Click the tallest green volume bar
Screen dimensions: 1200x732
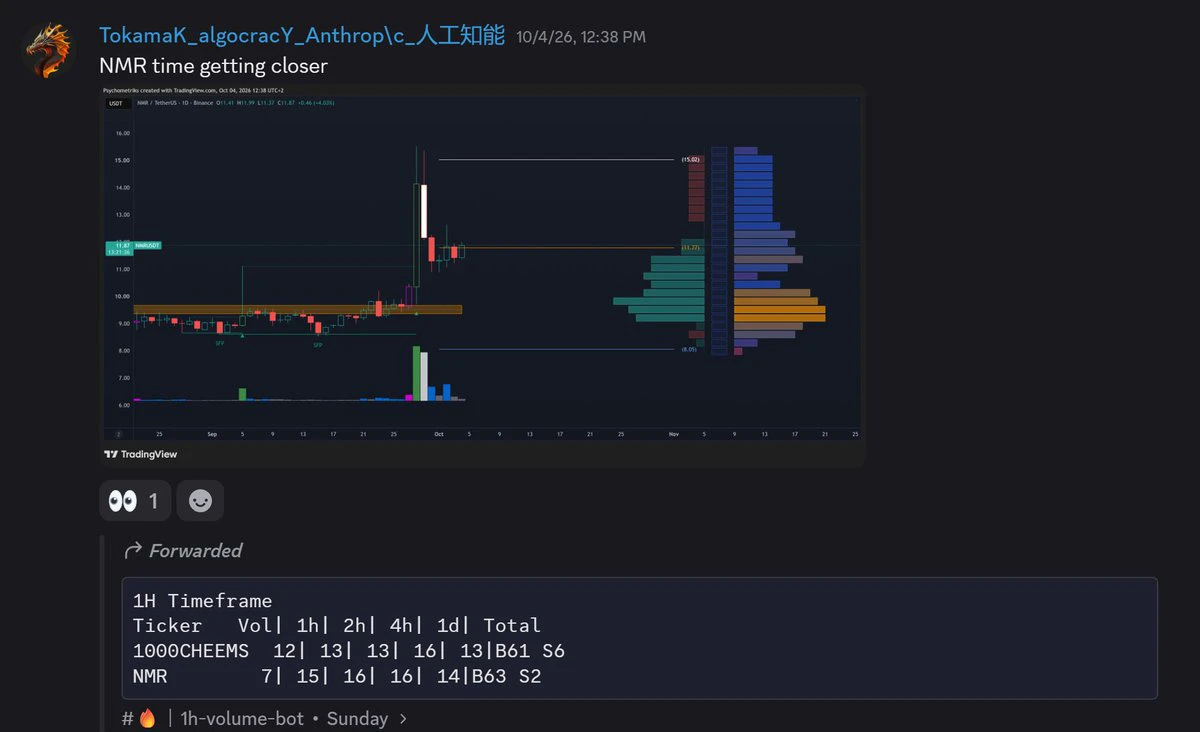(416, 373)
